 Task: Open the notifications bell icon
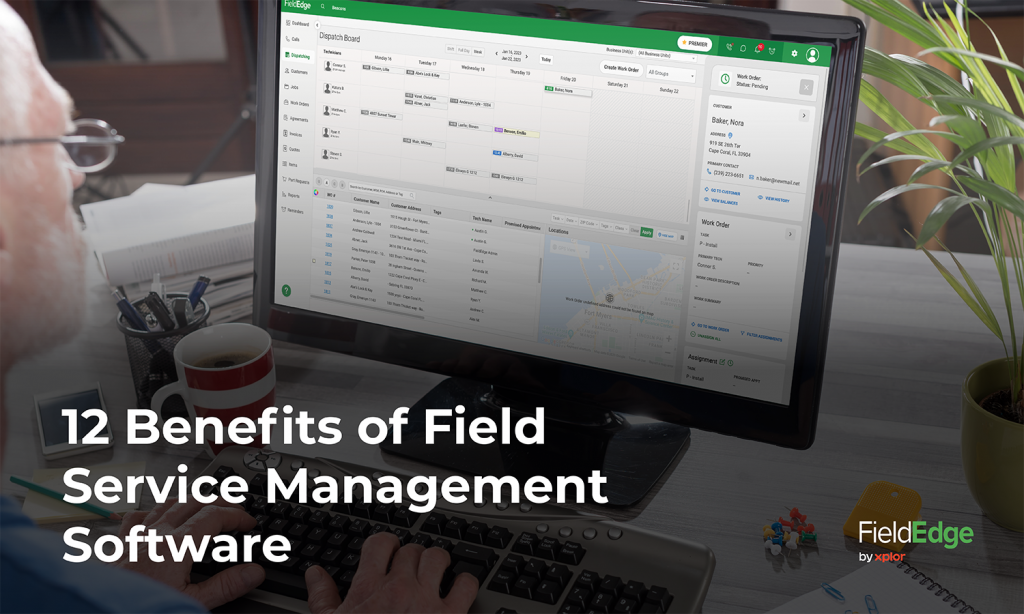[x=758, y=49]
